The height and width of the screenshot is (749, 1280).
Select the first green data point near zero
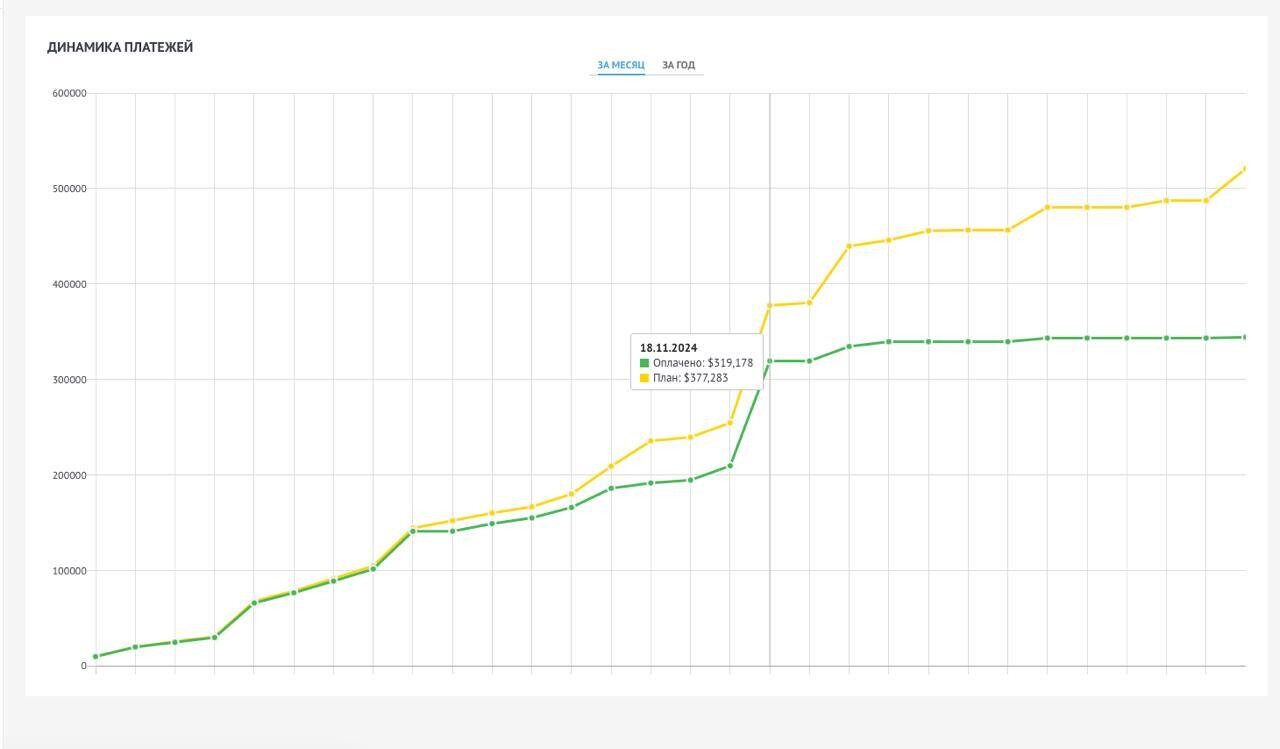point(96,657)
